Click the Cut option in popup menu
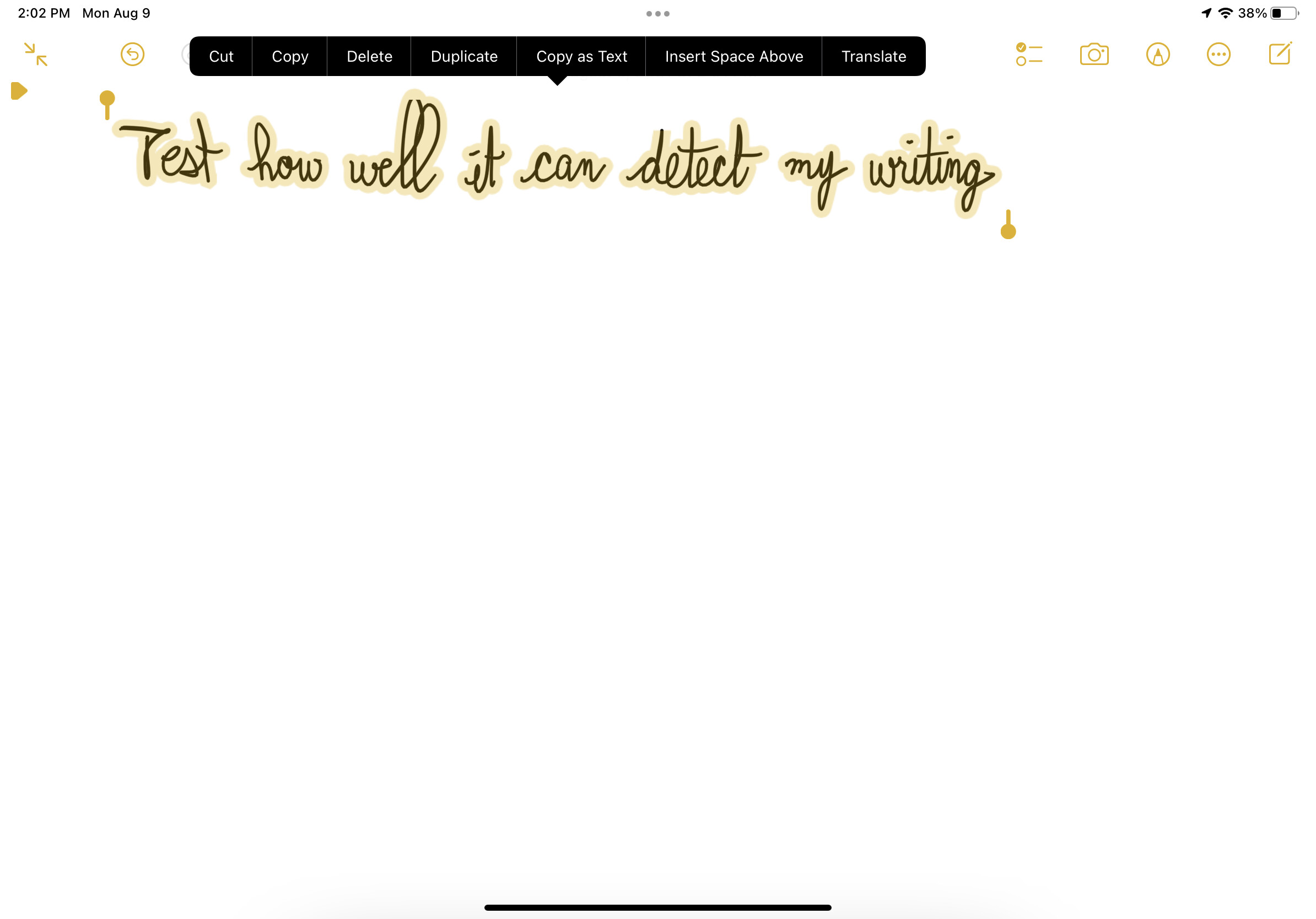The image size is (1316, 919). pyautogui.click(x=220, y=56)
